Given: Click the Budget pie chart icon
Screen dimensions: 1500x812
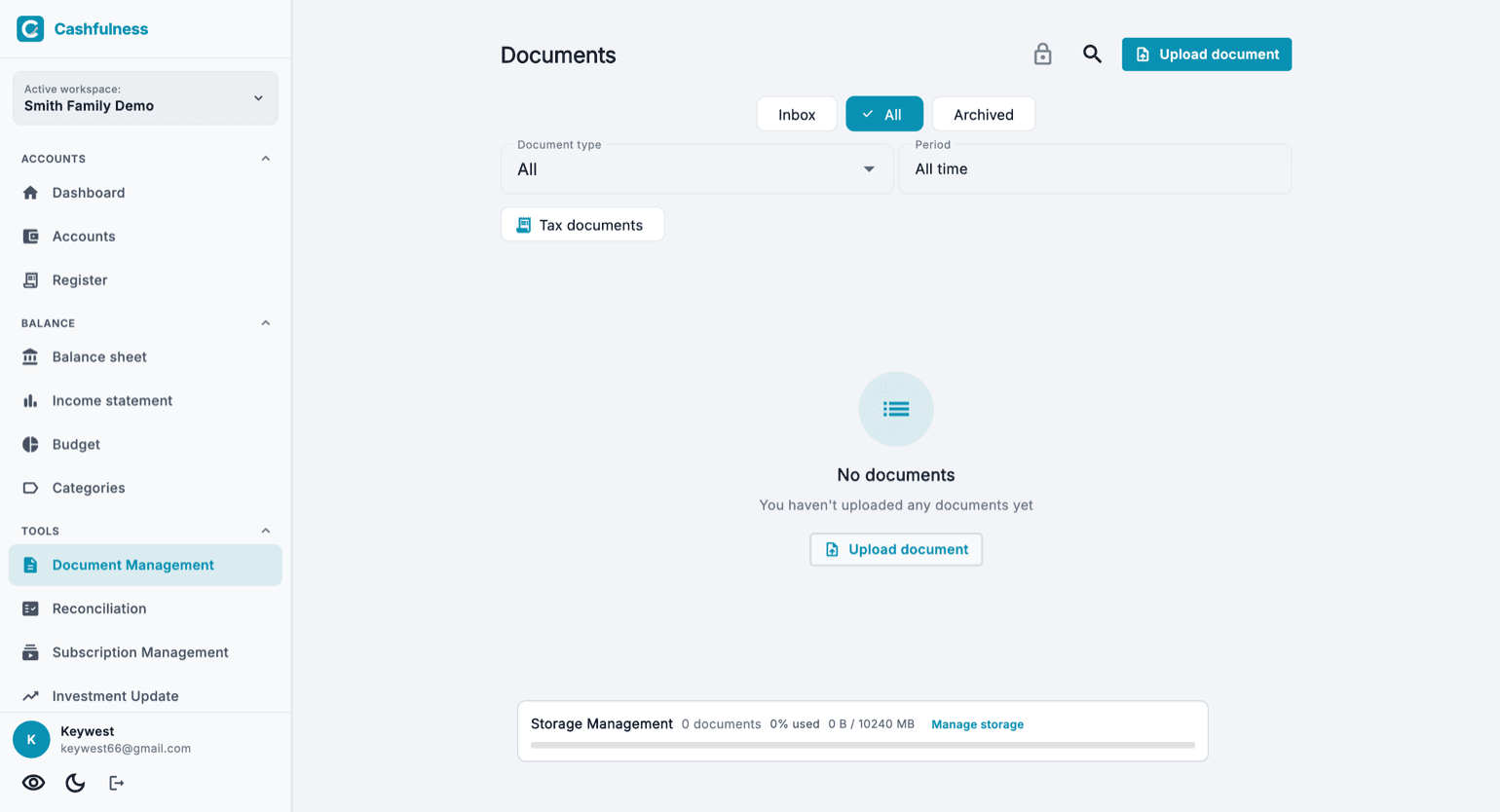Looking at the screenshot, I should tap(30, 445).
